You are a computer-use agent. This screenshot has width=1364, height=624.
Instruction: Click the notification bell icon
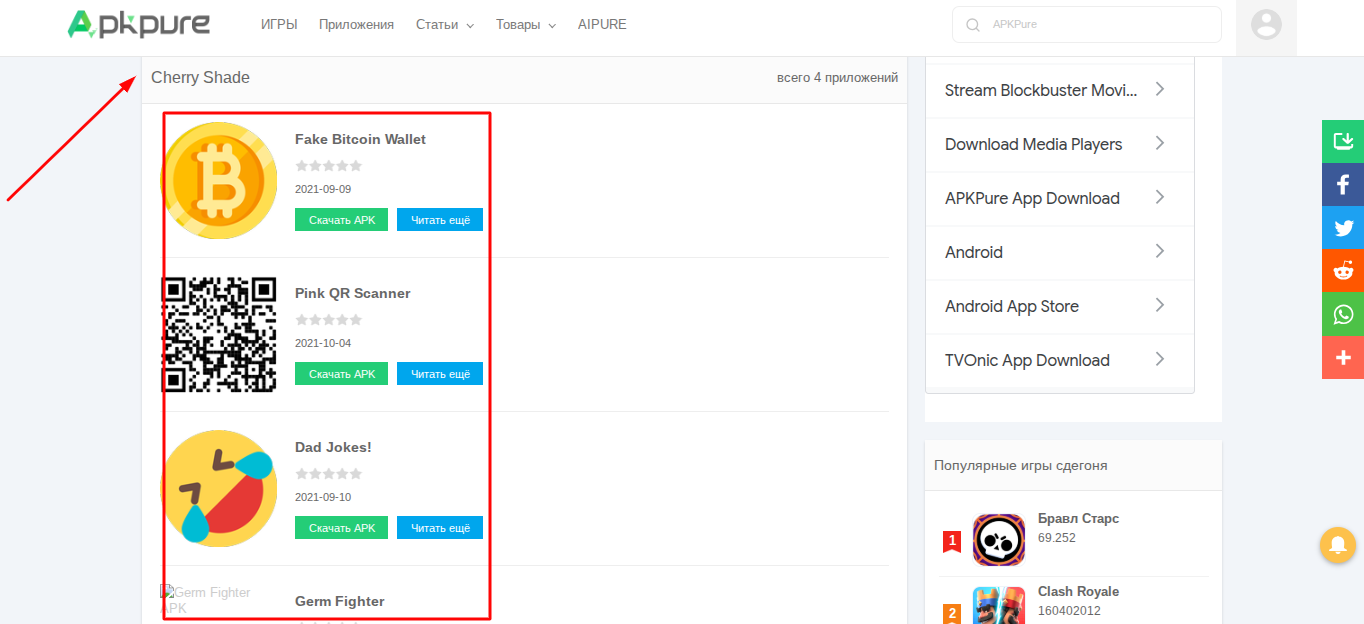[1338, 544]
